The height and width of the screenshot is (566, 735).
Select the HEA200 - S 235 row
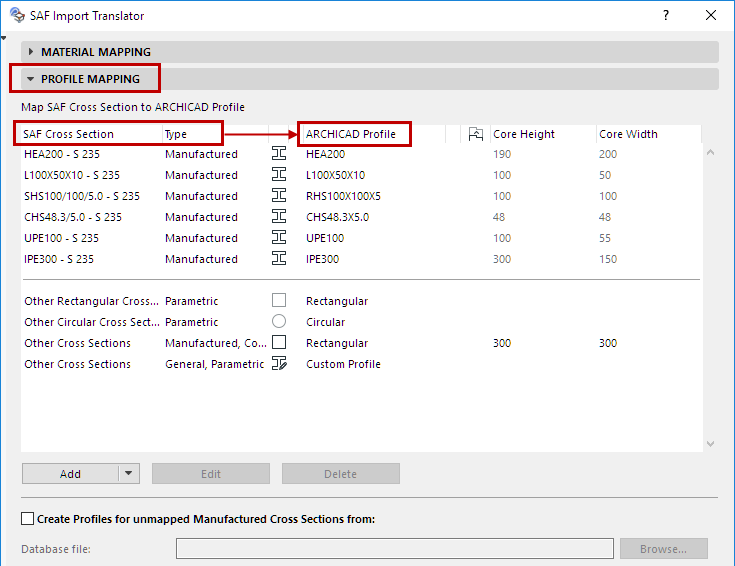click(x=362, y=154)
